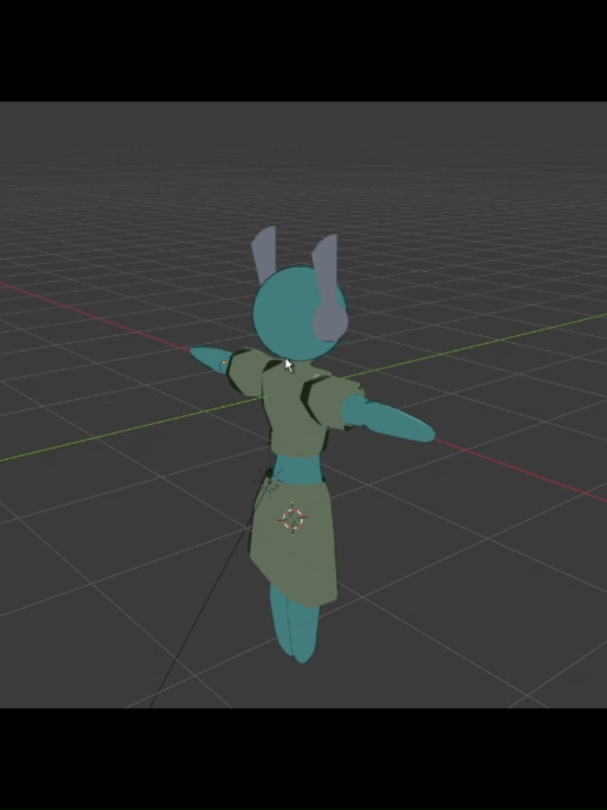This screenshot has height=810, width=607.
Task: Select the dotted light object beside the waist
Action: click(x=269, y=482)
